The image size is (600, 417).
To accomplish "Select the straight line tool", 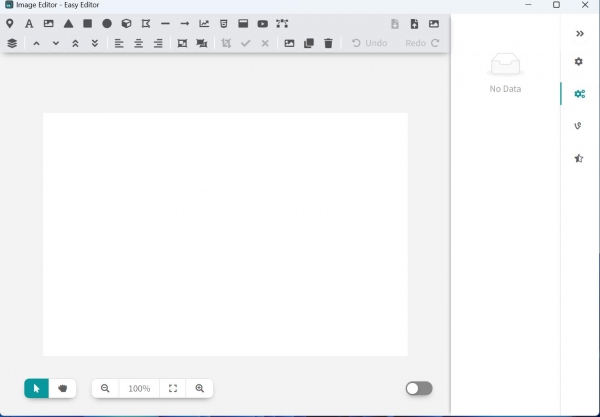I will [x=165, y=24].
